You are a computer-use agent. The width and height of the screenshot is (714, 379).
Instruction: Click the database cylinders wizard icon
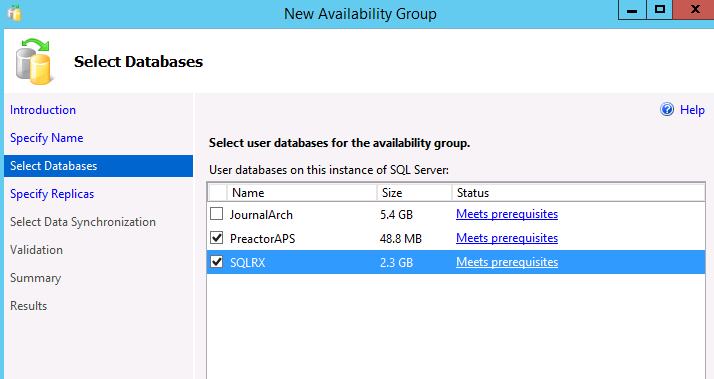tap(33, 61)
